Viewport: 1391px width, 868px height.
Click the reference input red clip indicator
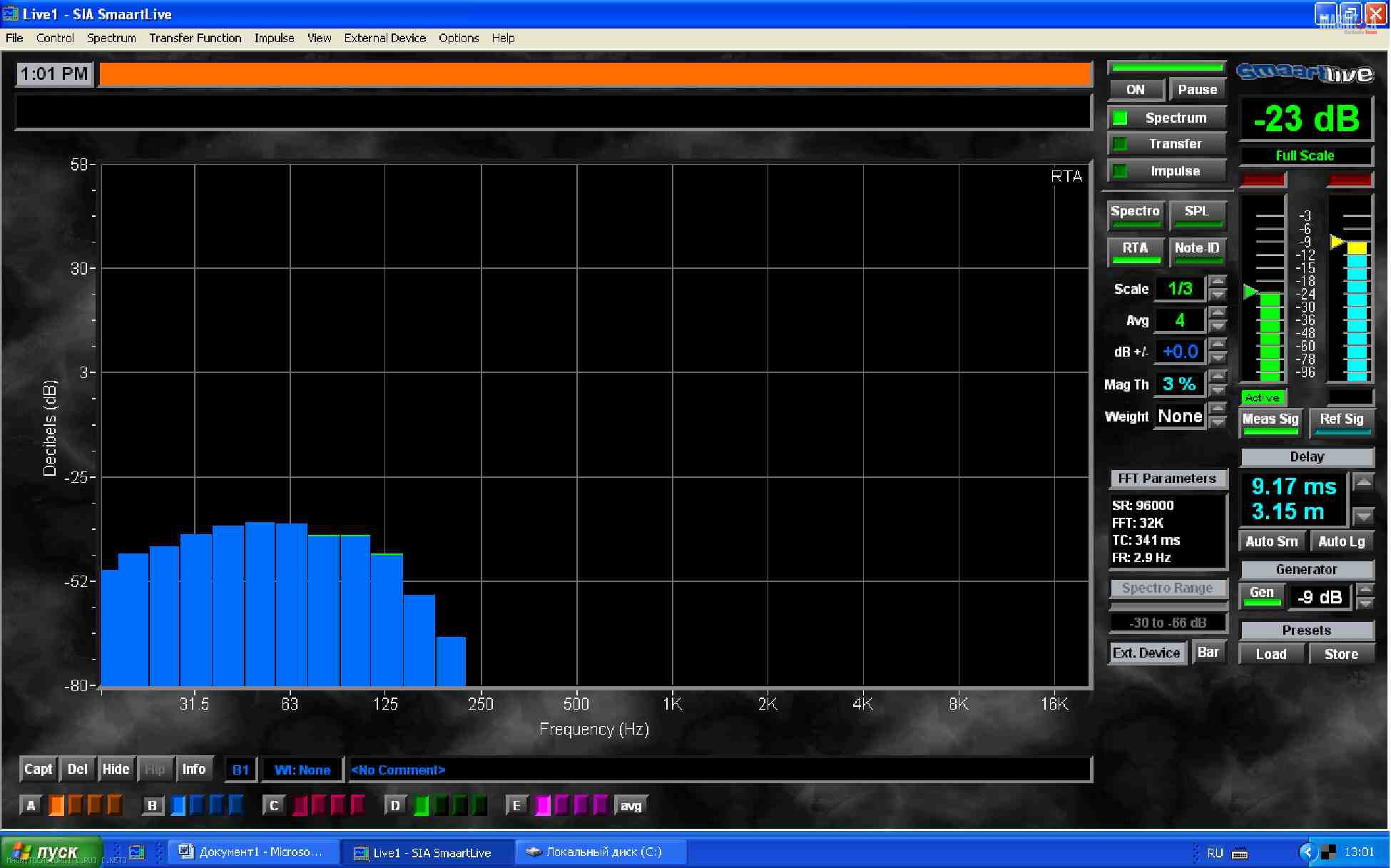coord(1350,179)
